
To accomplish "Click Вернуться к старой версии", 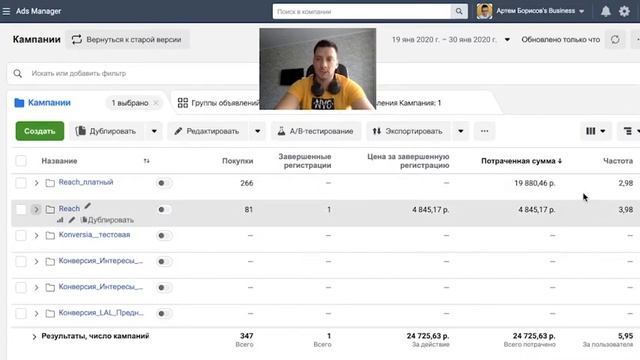I will pos(127,40).
